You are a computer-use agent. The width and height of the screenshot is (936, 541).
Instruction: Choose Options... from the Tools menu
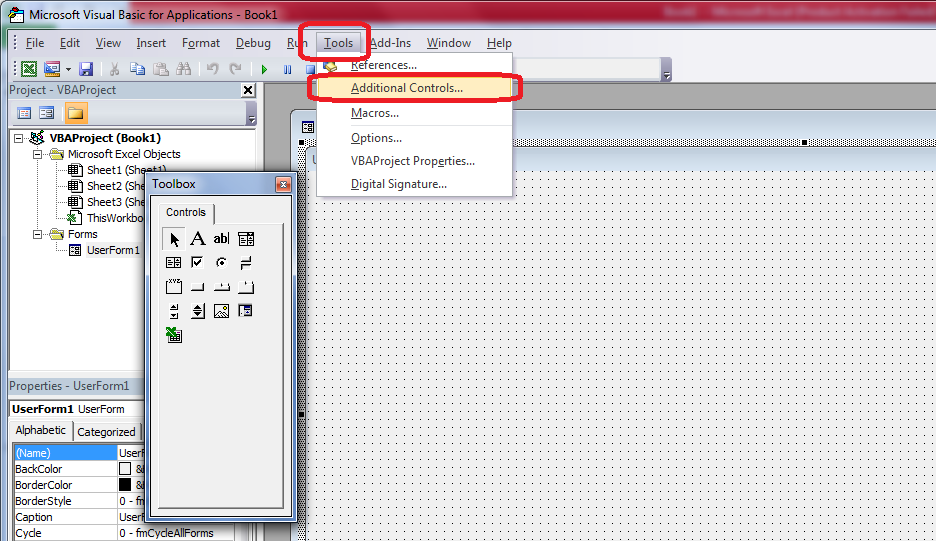tap(414, 138)
